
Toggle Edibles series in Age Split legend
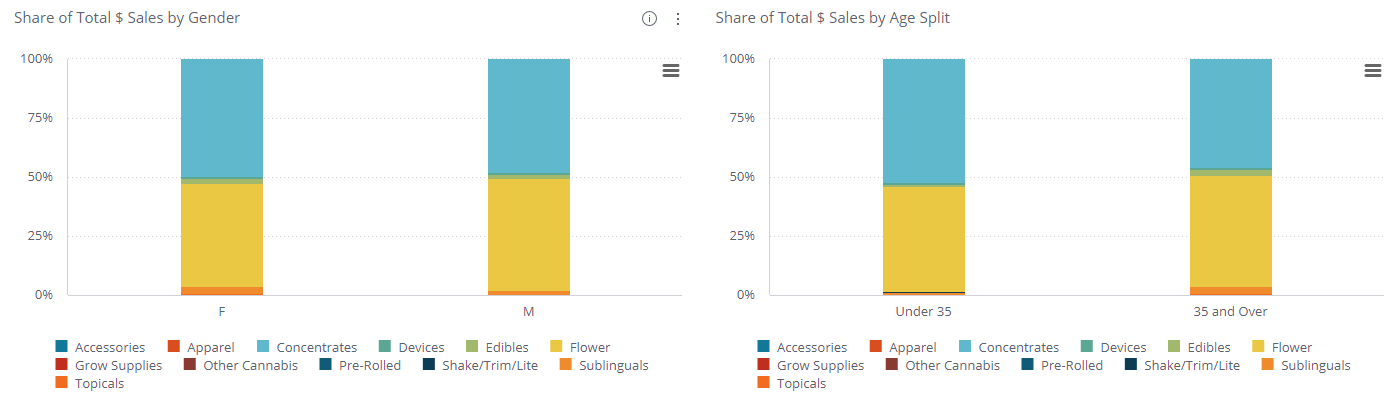point(1209,348)
